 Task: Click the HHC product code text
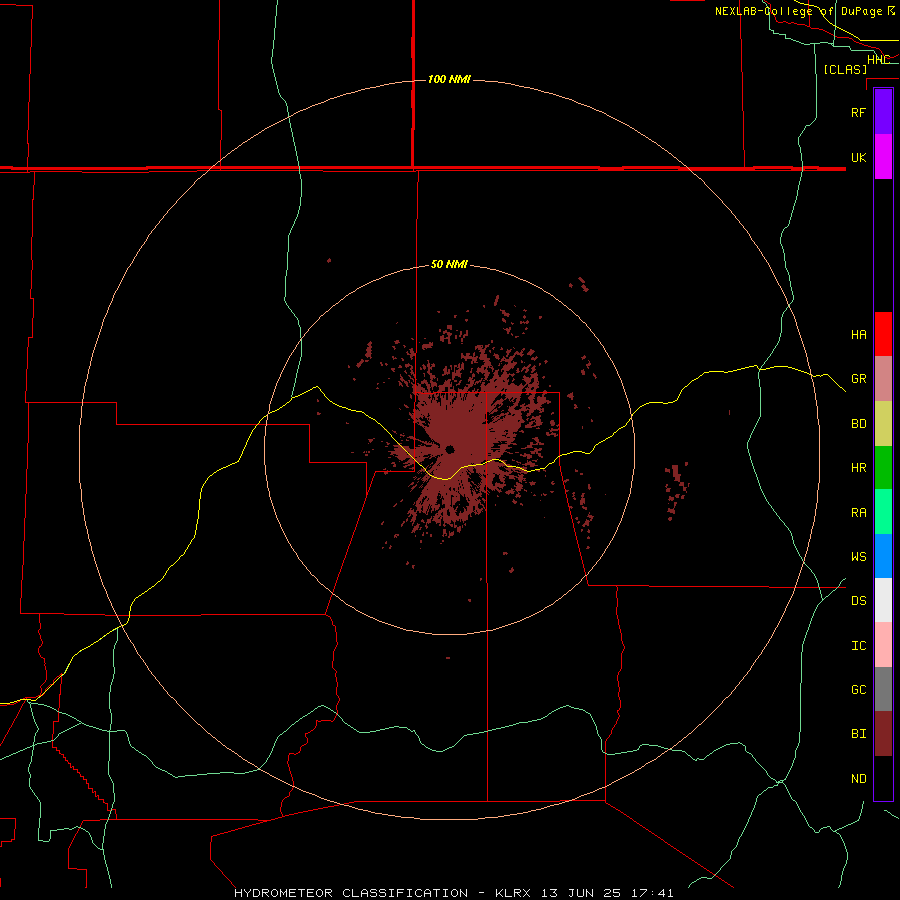878,60
